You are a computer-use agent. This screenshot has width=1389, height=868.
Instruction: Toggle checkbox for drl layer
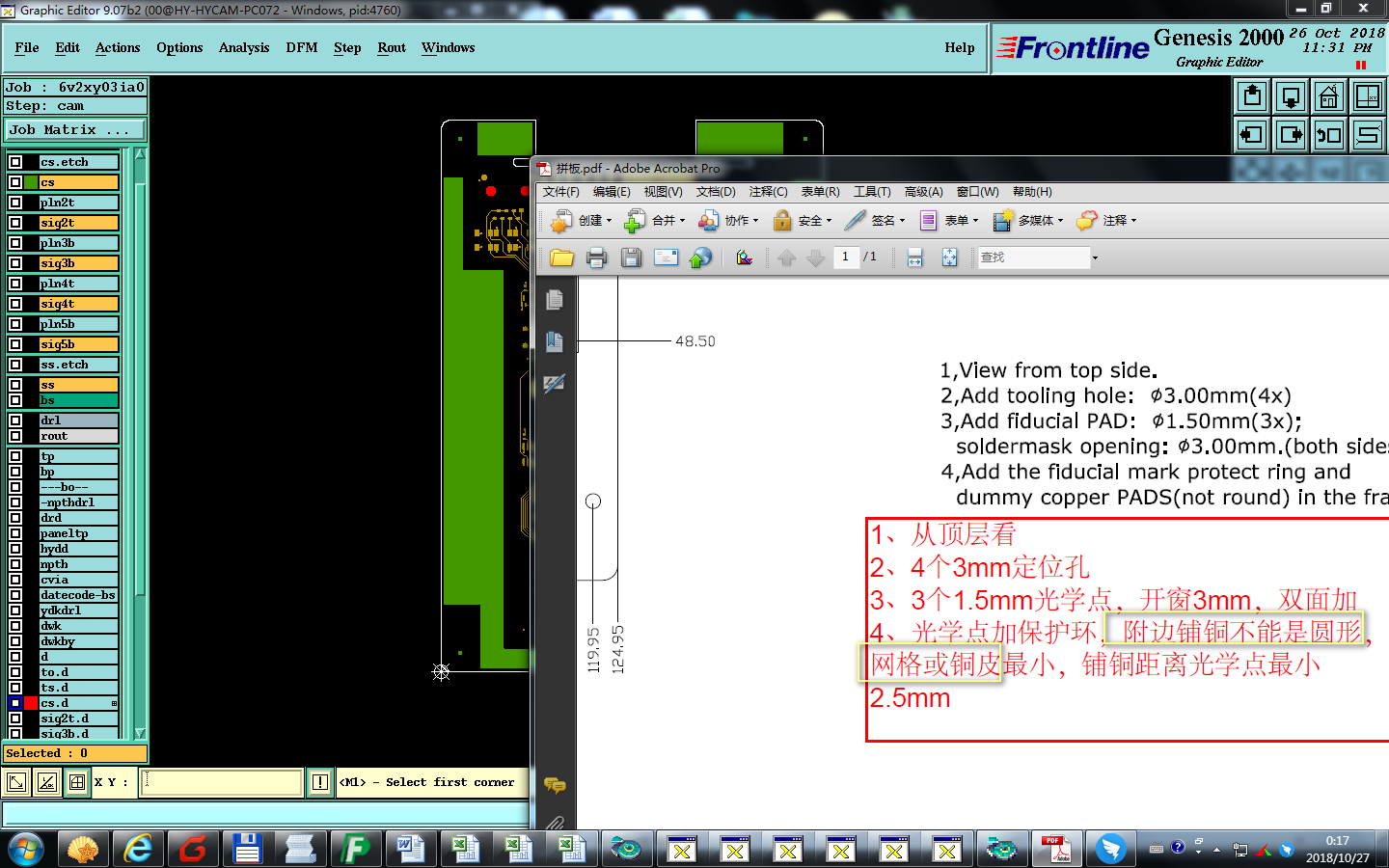tap(15, 420)
